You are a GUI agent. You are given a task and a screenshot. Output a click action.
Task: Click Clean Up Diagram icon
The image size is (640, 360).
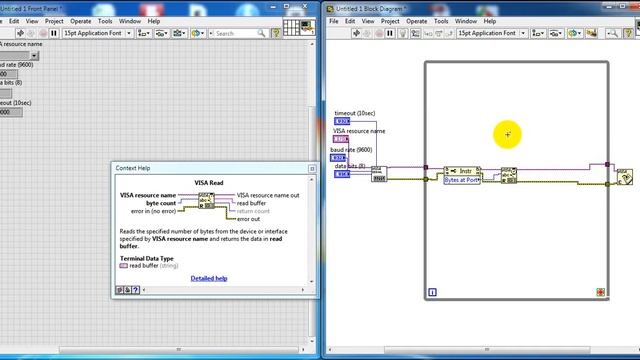[x=592, y=33]
